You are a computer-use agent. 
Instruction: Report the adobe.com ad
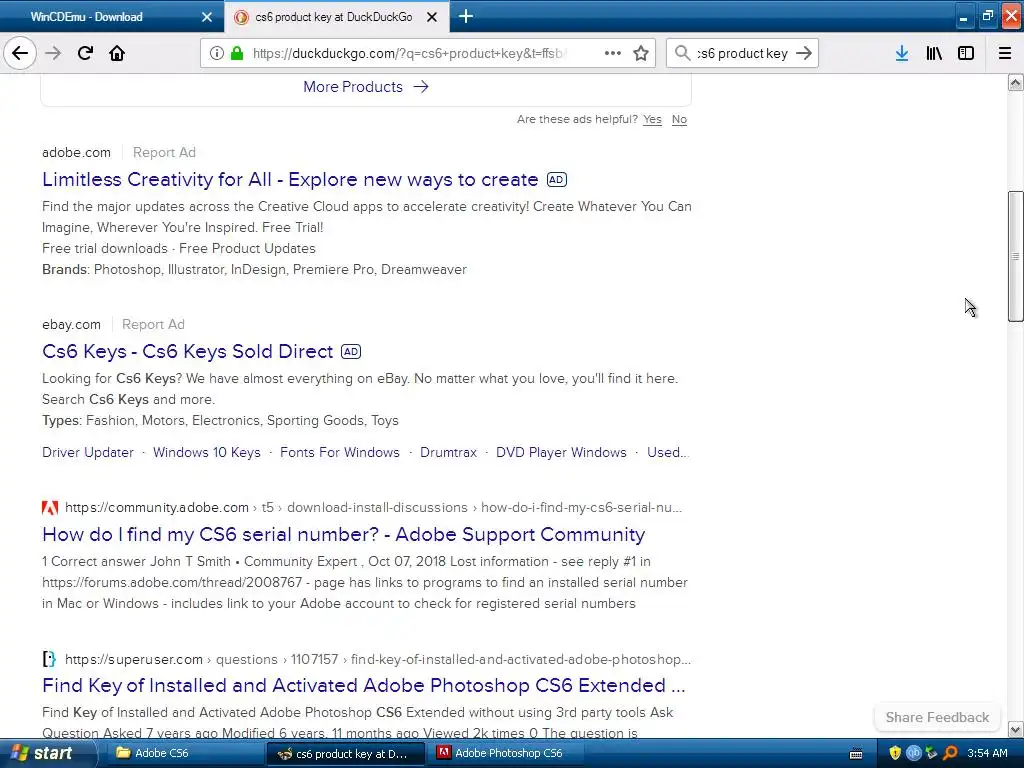pyautogui.click(x=164, y=152)
